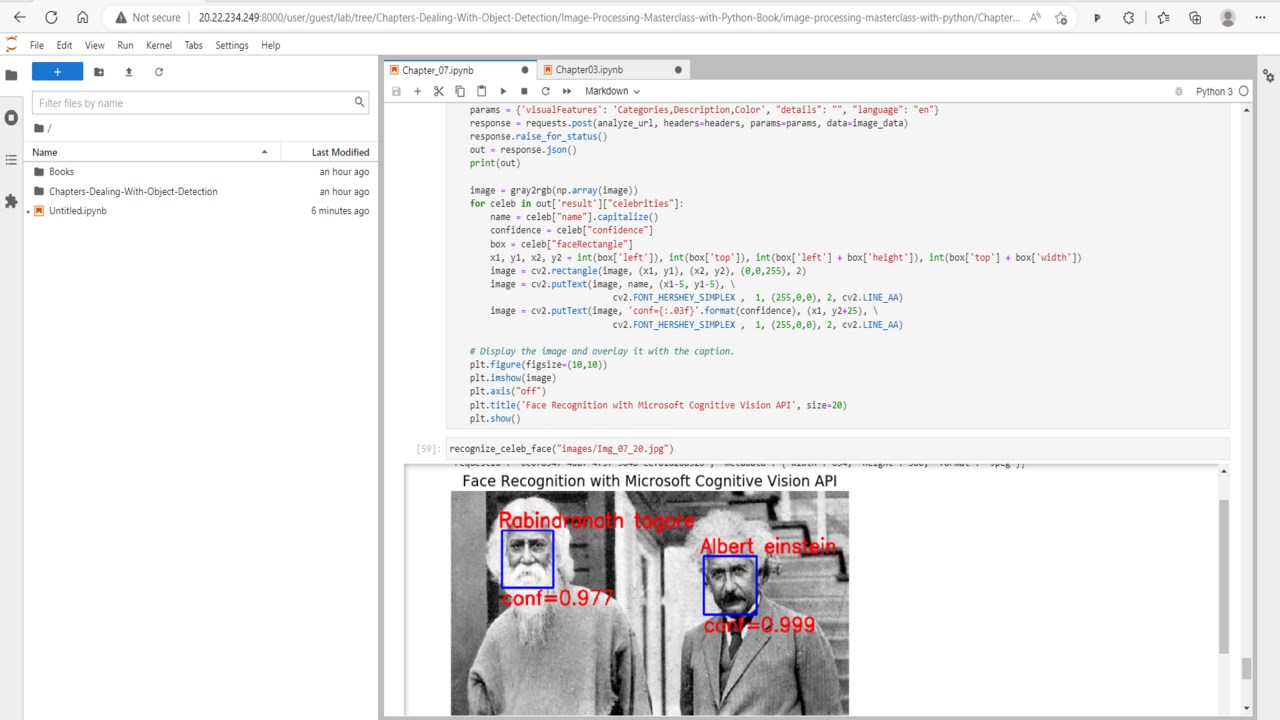Screen dimensions: 1280x720
Task: Open the View menu
Action: pos(94,45)
